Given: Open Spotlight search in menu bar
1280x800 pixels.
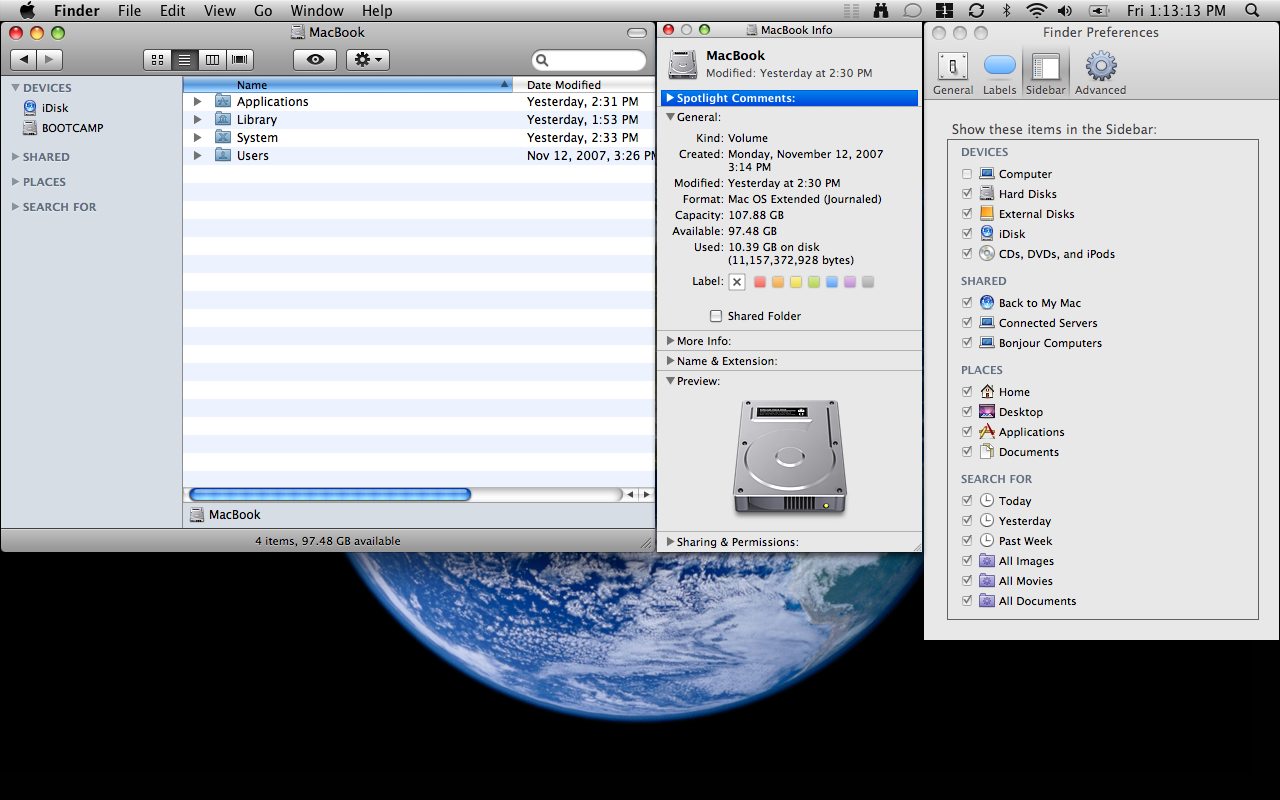Looking at the screenshot, I should [x=1252, y=11].
